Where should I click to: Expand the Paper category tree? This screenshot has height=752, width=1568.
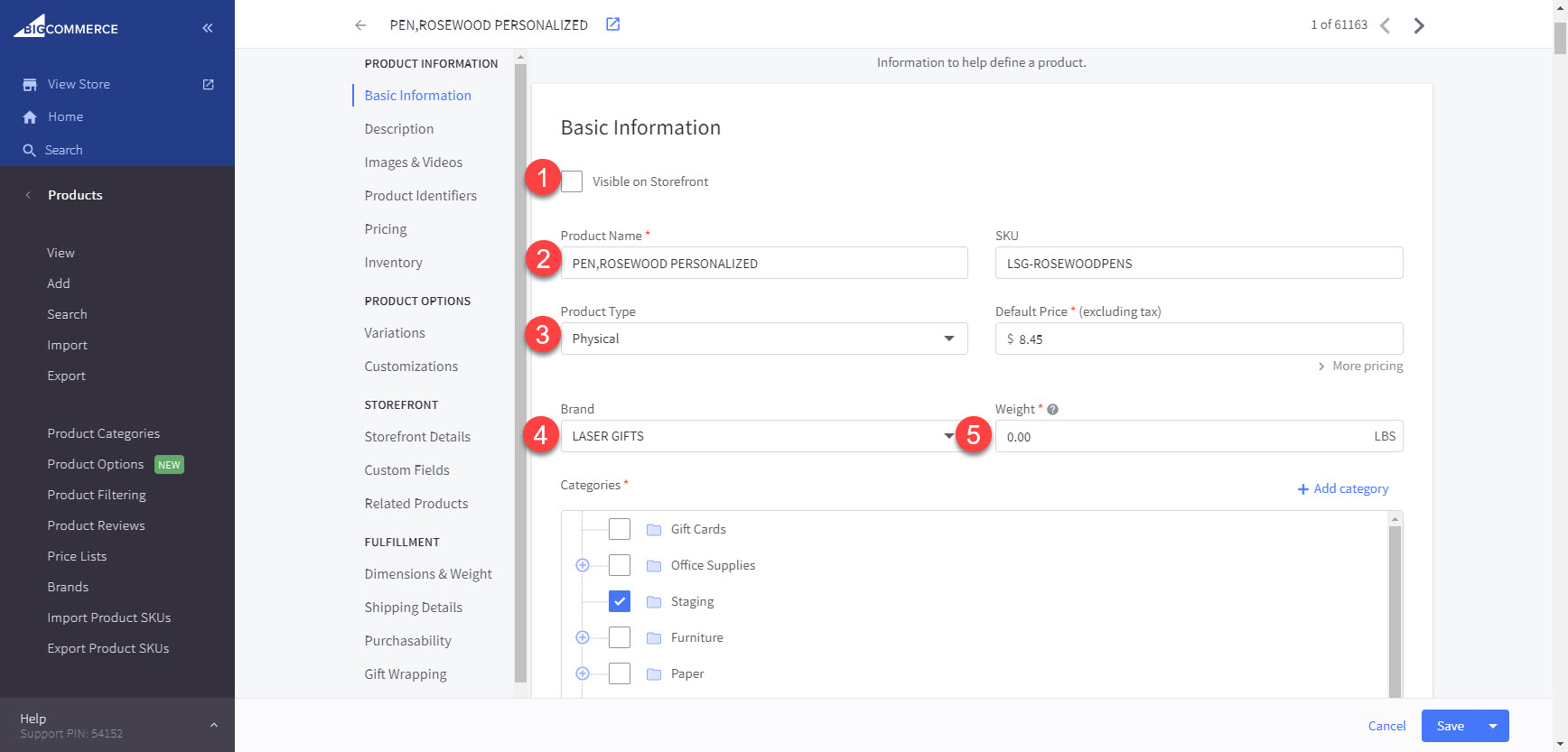[x=583, y=673]
